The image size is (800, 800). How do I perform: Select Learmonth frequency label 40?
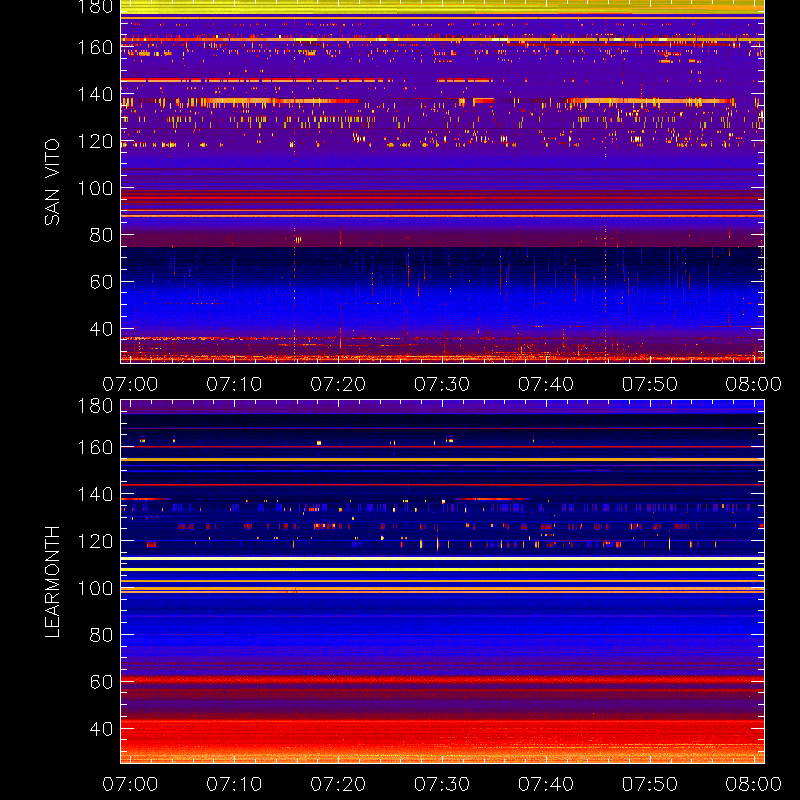[101, 729]
